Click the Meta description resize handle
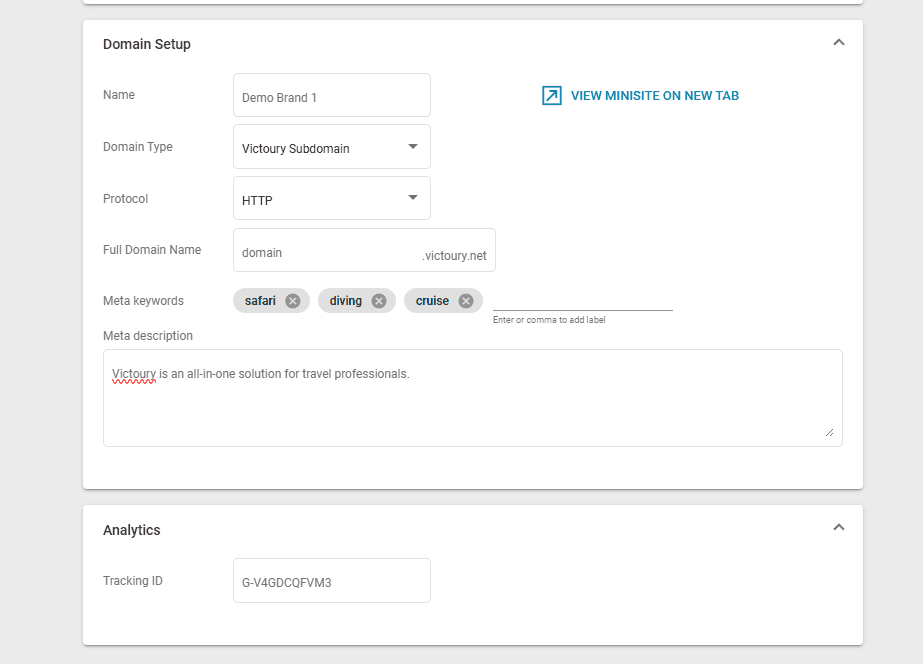The height and width of the screenshot is (664, 923). pyautogui.click(x=829, y=432)
